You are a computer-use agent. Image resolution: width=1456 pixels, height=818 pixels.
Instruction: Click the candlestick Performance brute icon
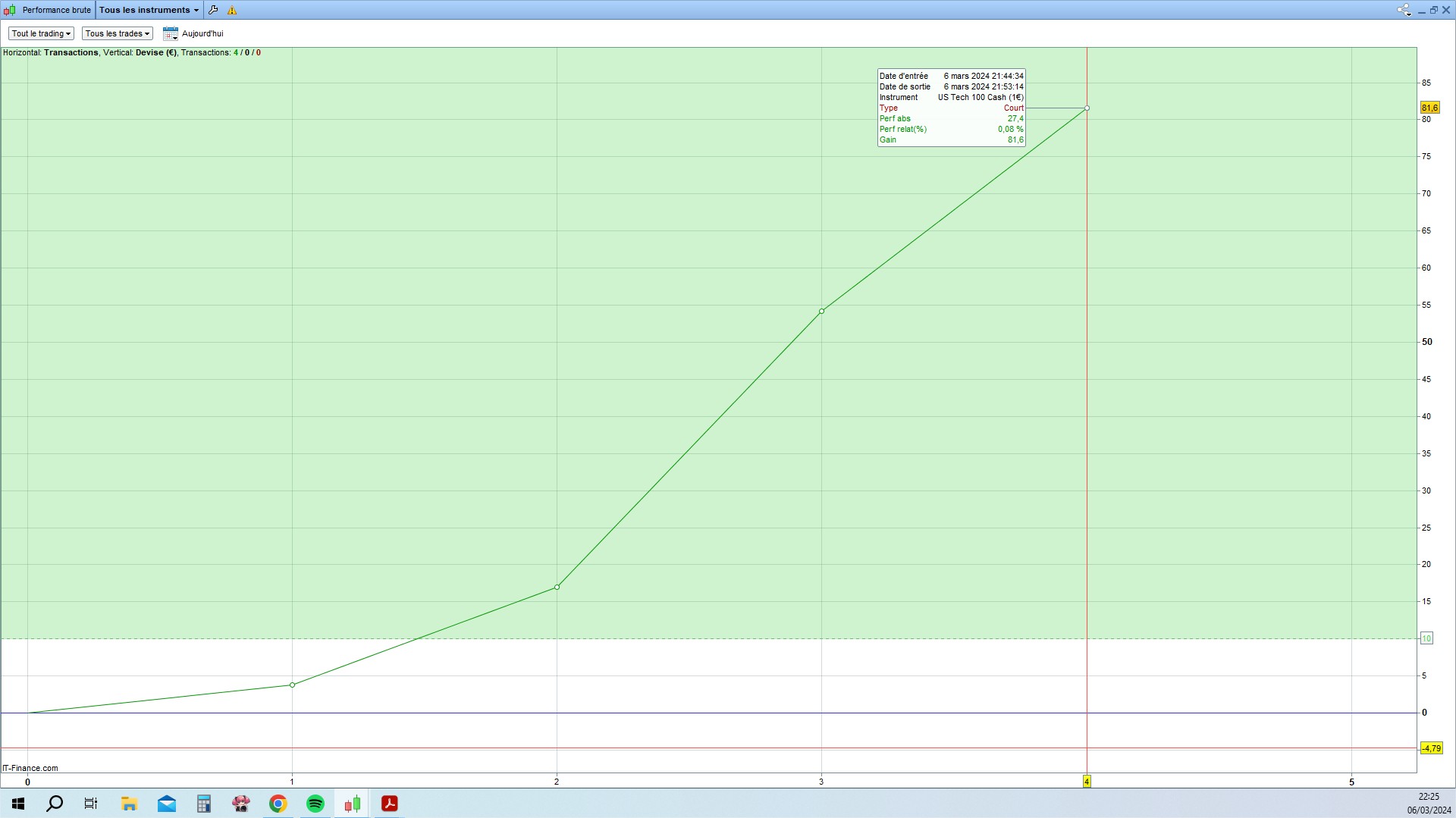click(10, 10)
